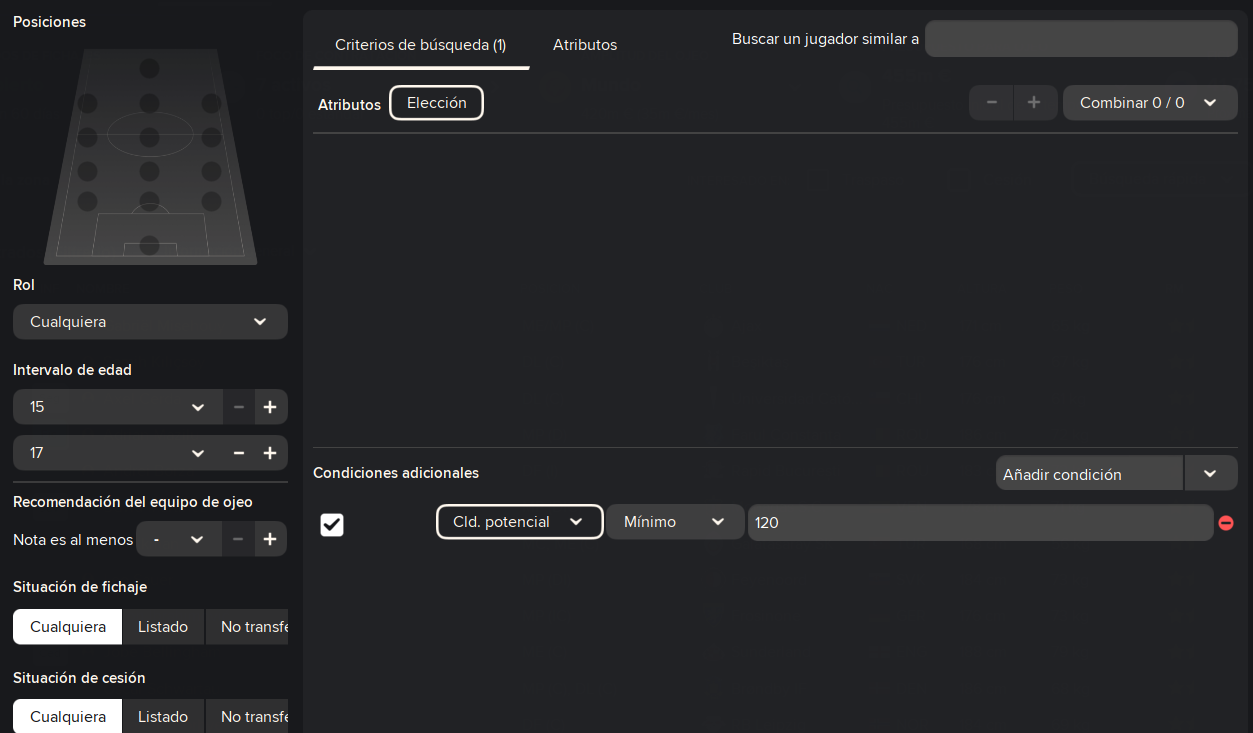Toggle the defensive midfielder position dot

[149, 170]
